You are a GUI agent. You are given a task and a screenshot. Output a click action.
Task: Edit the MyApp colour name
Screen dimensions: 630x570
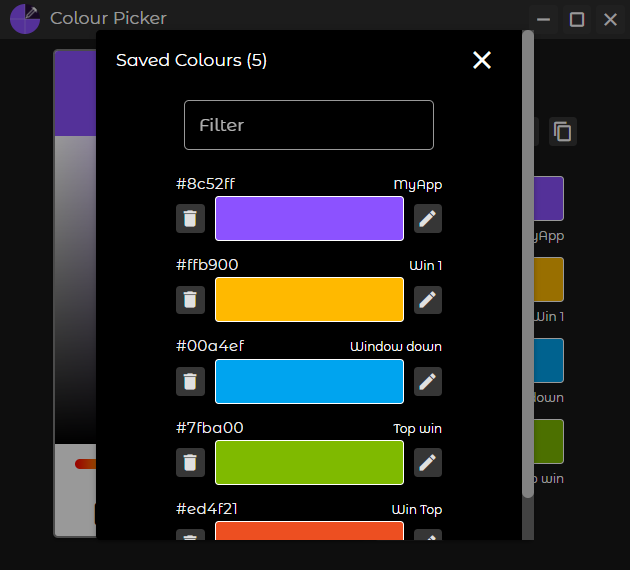tap(428, 219)
